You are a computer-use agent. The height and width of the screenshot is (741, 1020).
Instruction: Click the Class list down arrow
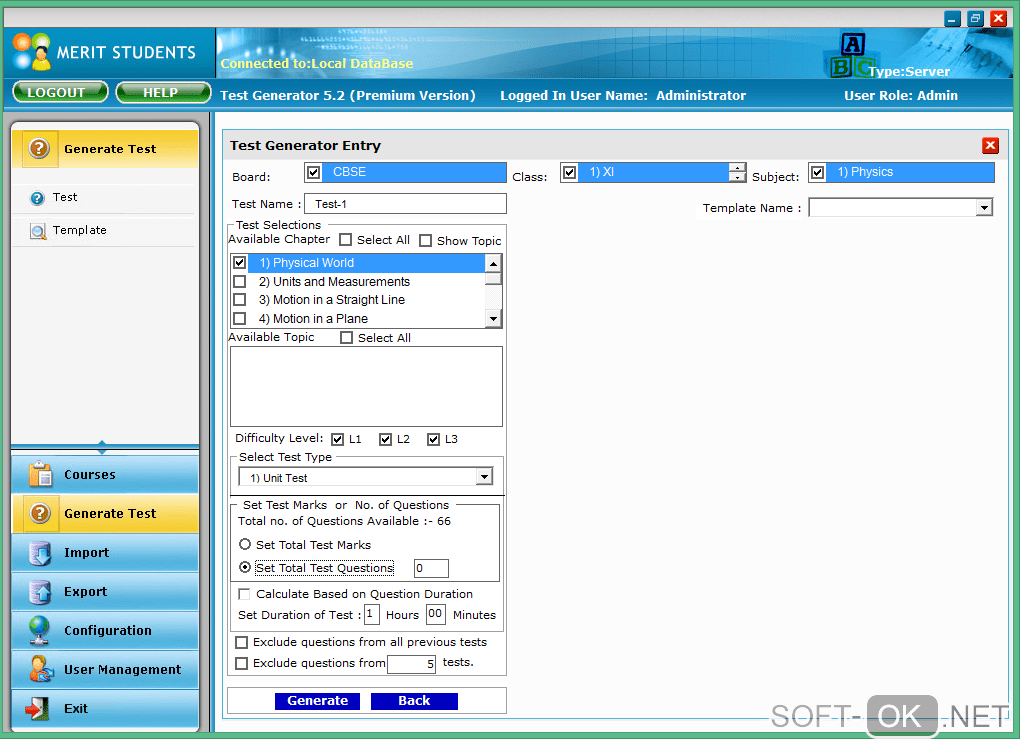click(736, 177)
